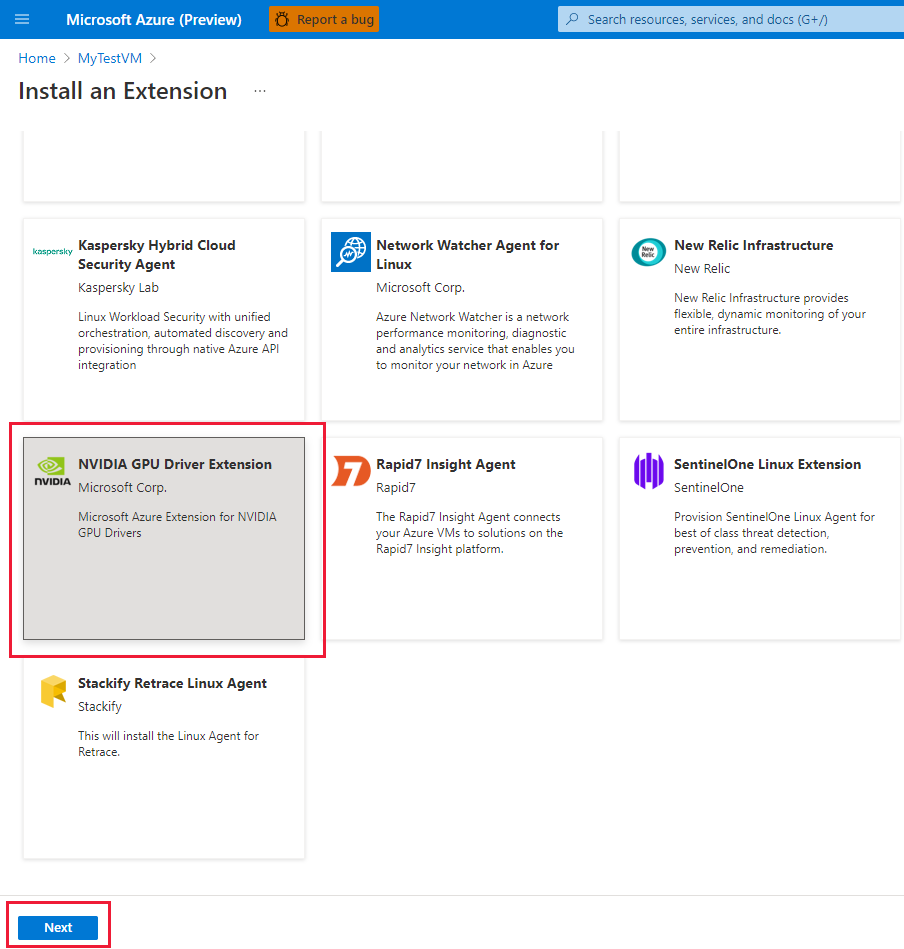This screenshot has width=904, height=949.
Task: Open the Home breadcrumb link
Action: tap(37, 58)
